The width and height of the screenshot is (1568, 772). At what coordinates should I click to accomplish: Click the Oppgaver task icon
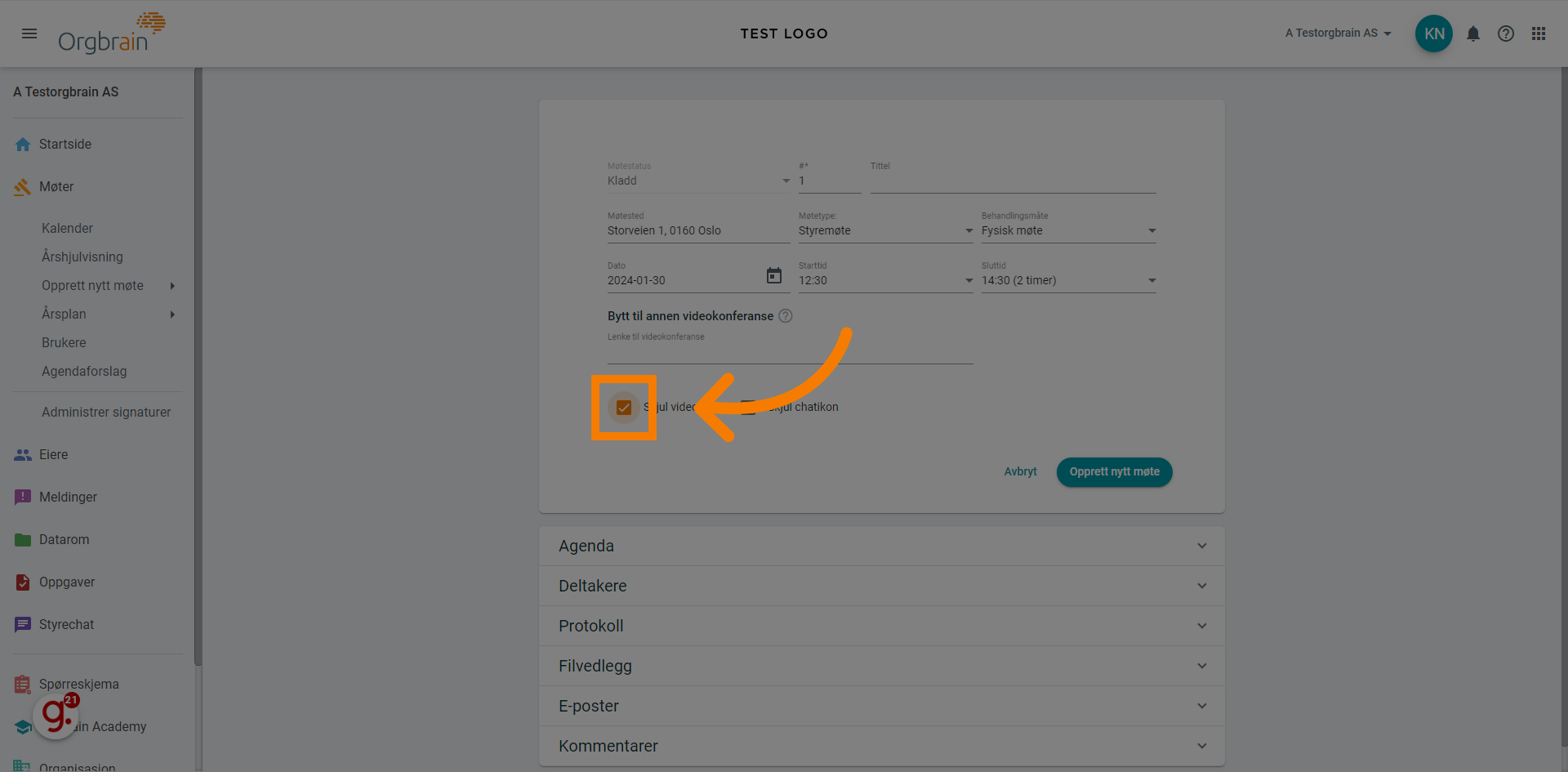(23, 582)
